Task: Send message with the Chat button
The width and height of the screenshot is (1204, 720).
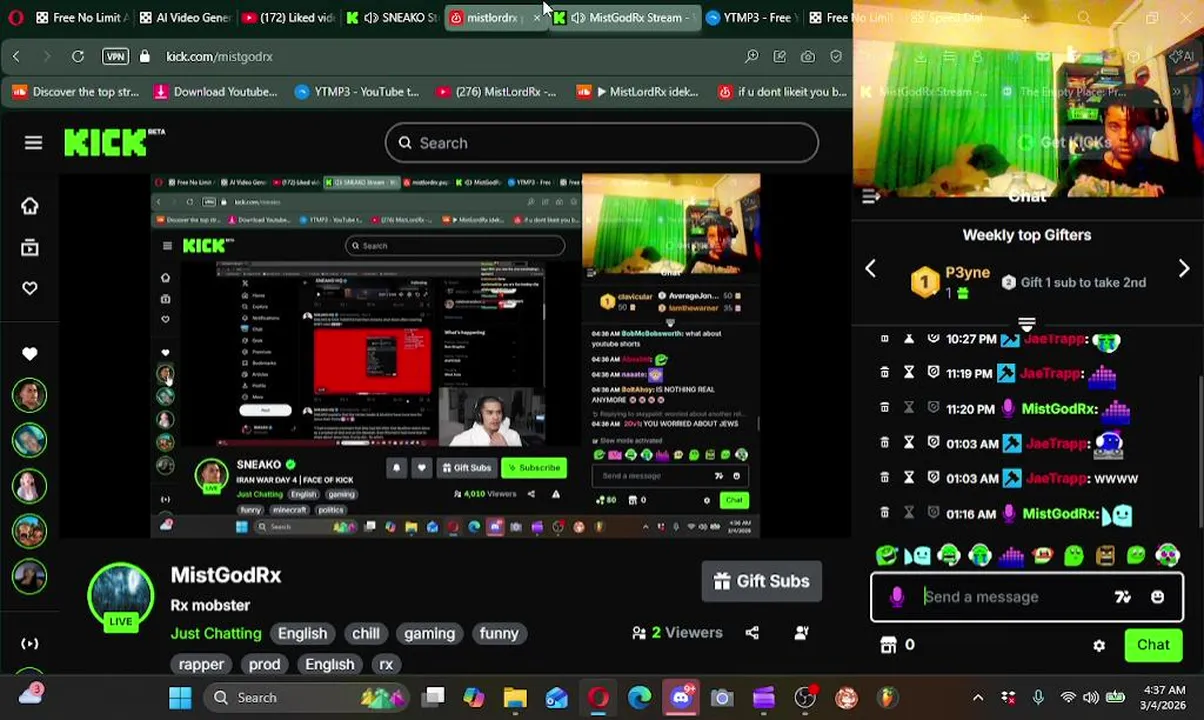Action: [1153, 645]
